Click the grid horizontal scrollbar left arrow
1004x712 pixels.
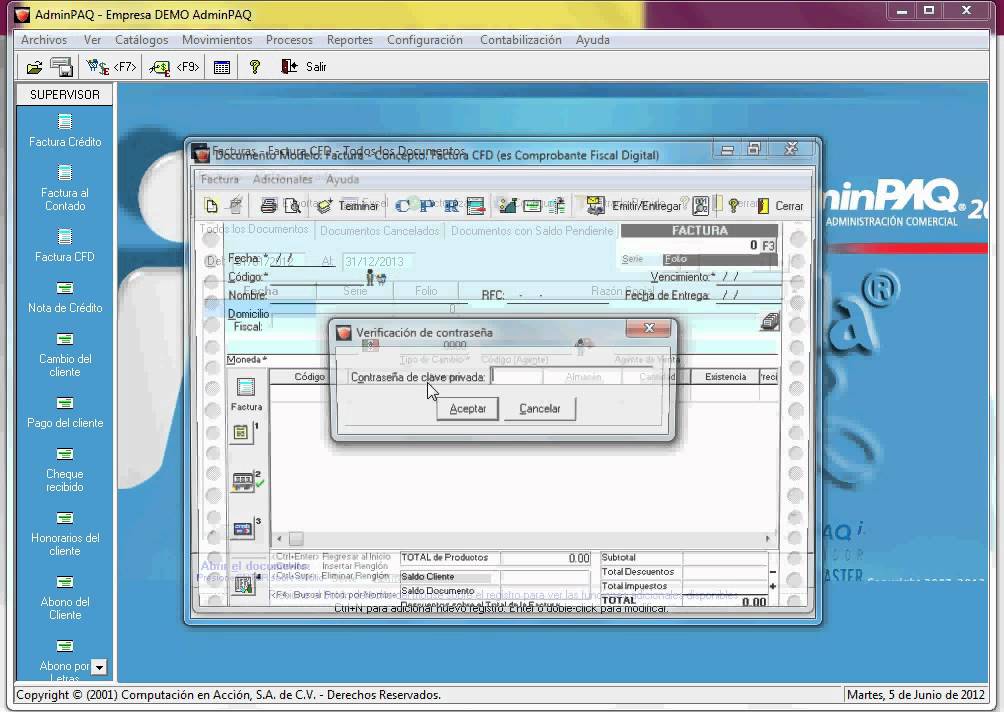(279, 538)
